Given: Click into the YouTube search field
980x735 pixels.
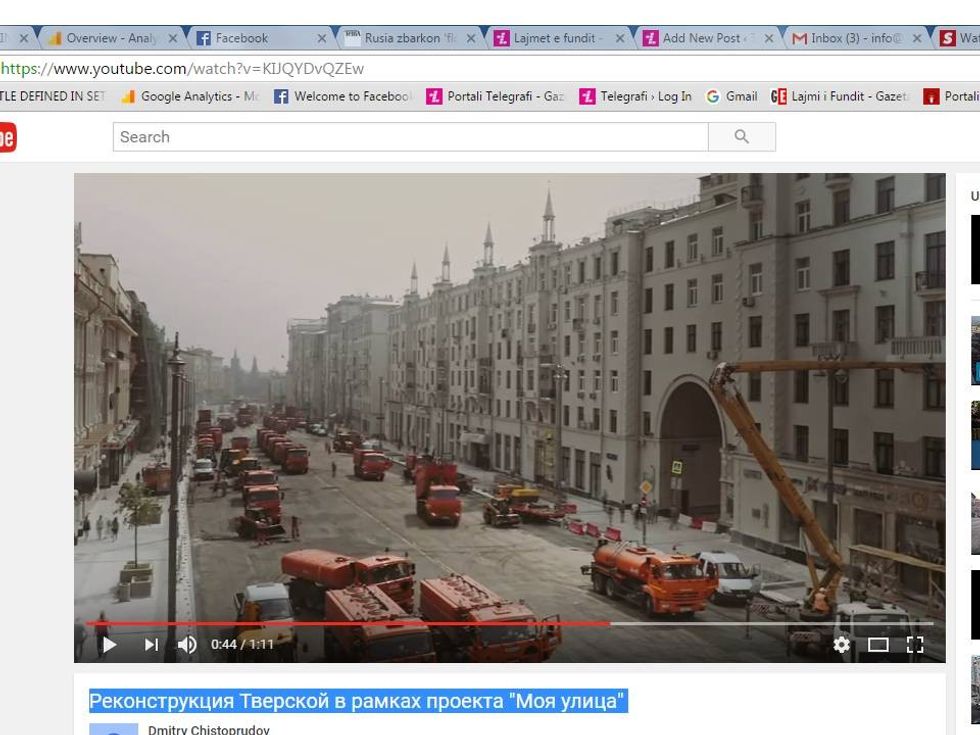Looking at the screenshot, I should (410, 137).
